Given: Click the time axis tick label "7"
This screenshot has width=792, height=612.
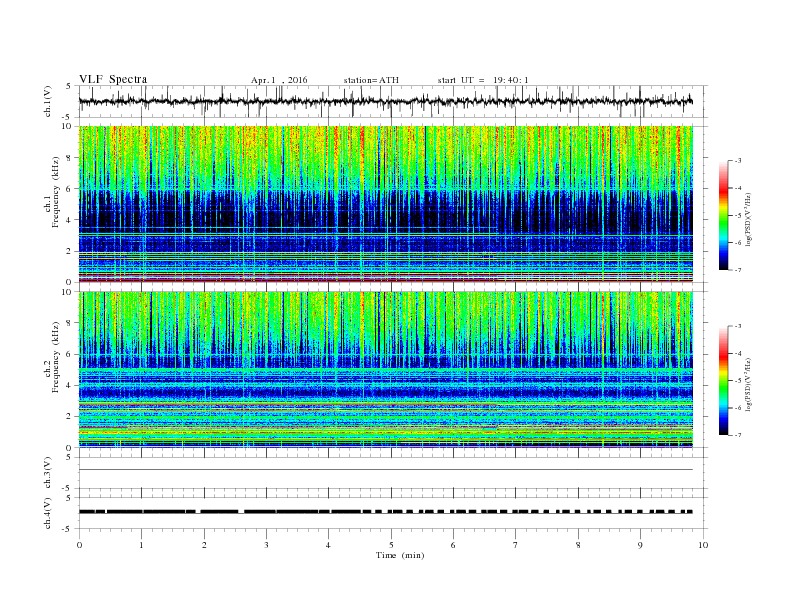Looking at the screenshot, I should click(x=516, y=545).
